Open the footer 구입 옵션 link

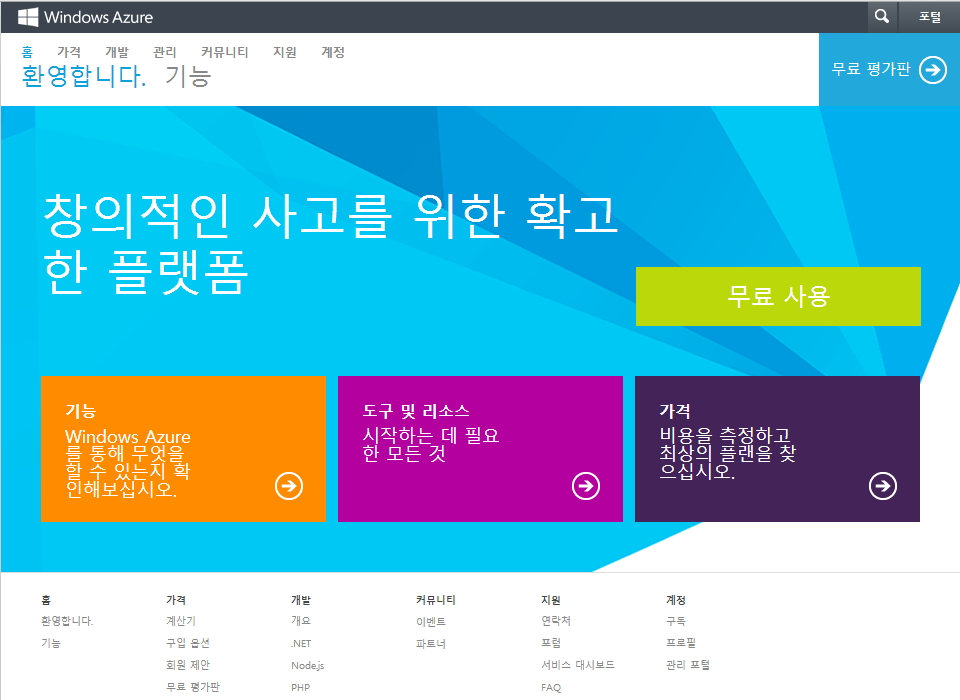tap(188, 643)
